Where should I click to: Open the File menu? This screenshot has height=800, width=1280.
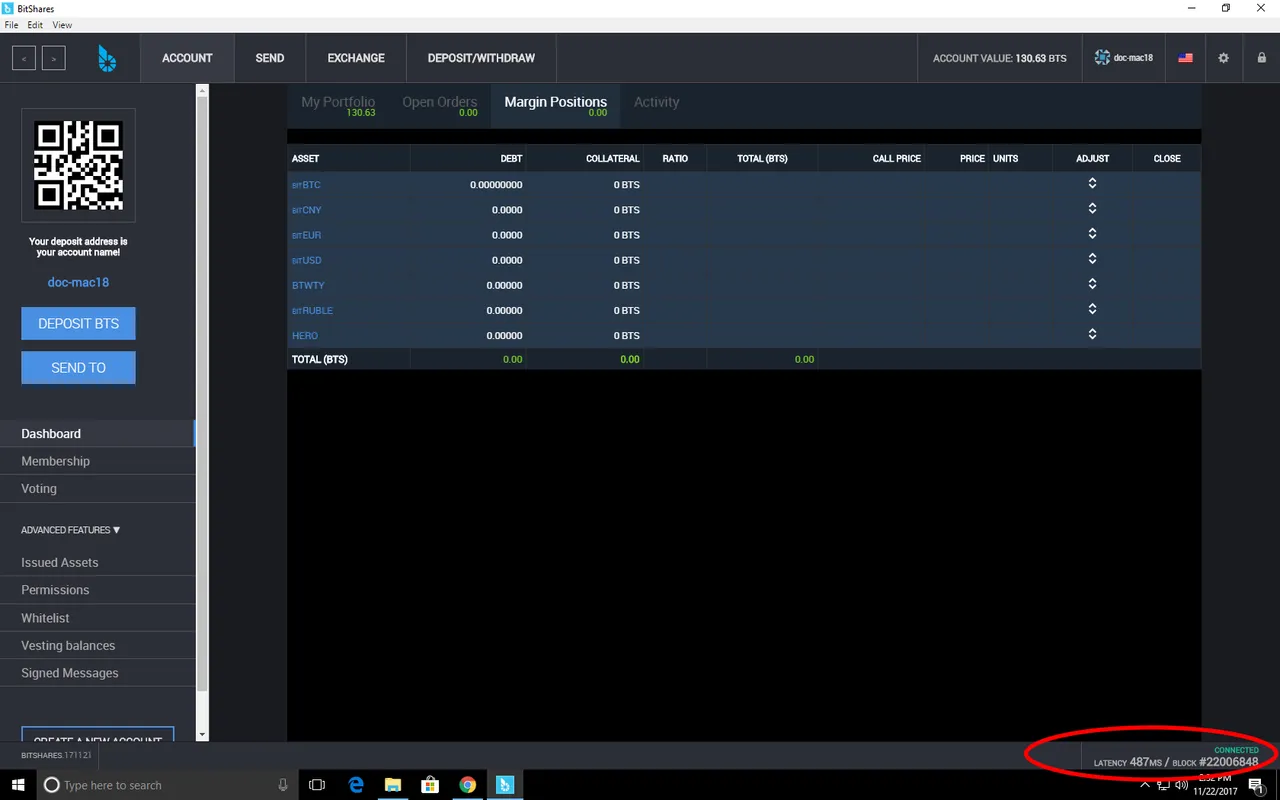pos(12,24)
